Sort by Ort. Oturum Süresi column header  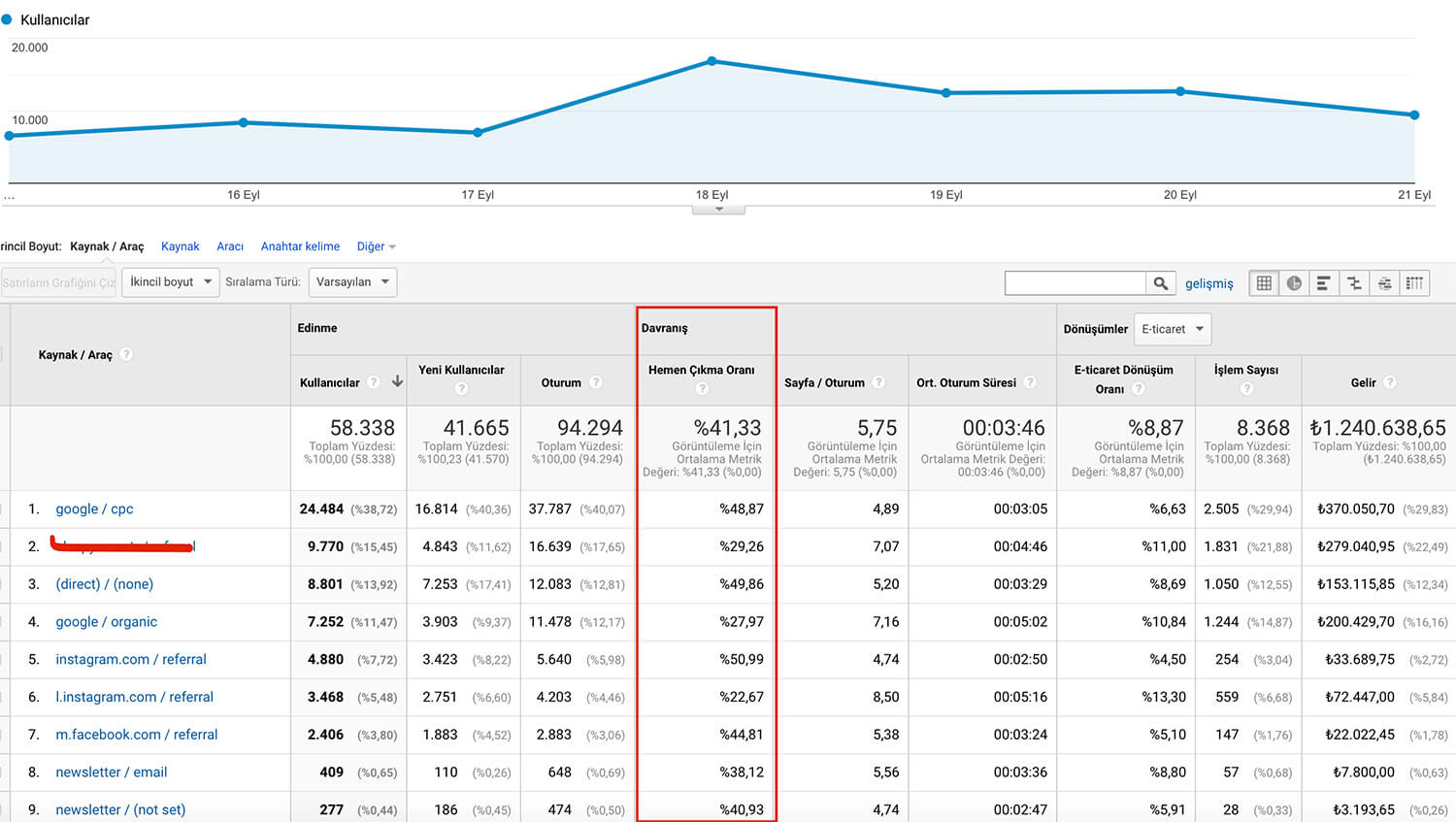(966, 382)
